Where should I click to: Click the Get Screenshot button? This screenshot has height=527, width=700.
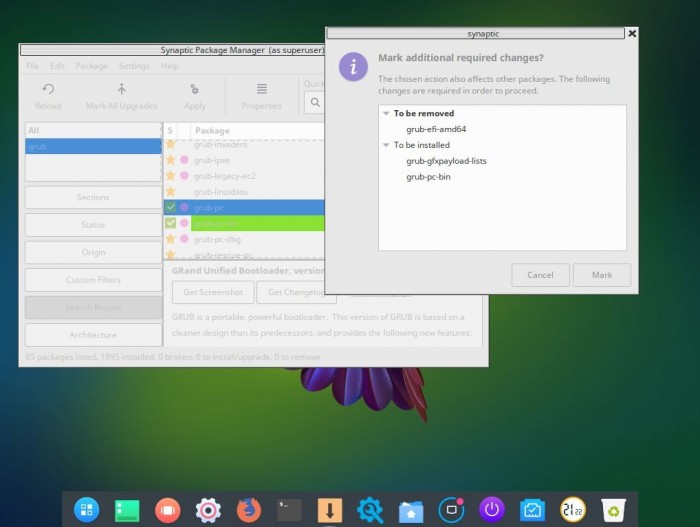[x=213, y=292]
